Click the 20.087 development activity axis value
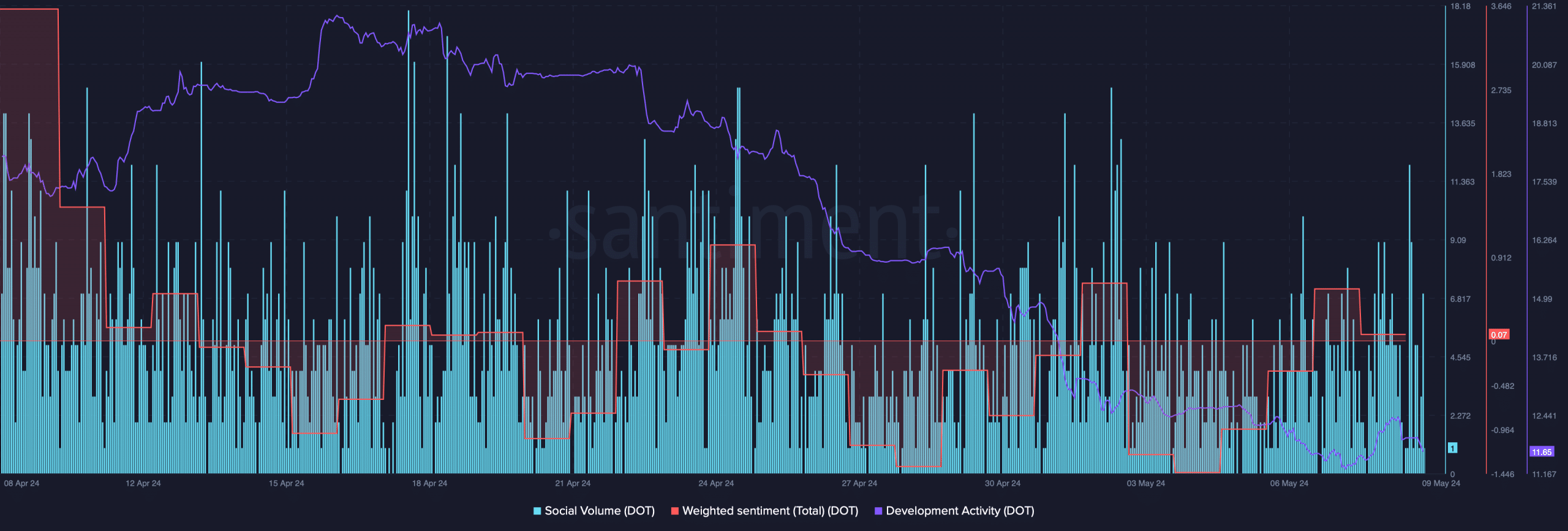Screen dimensions: 1568x531 click(x=1544, y=65)
